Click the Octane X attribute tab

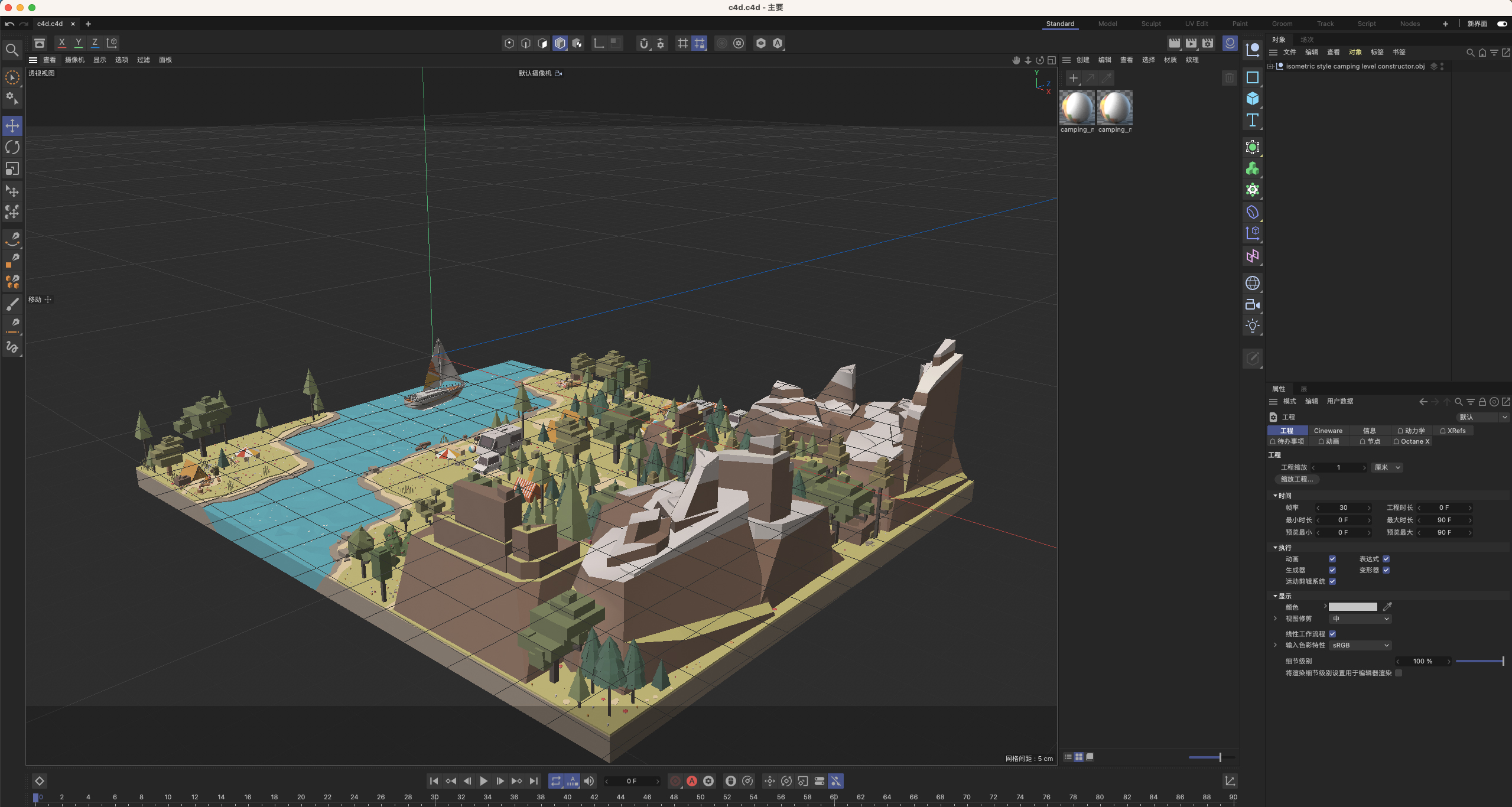click(1412, 441)
